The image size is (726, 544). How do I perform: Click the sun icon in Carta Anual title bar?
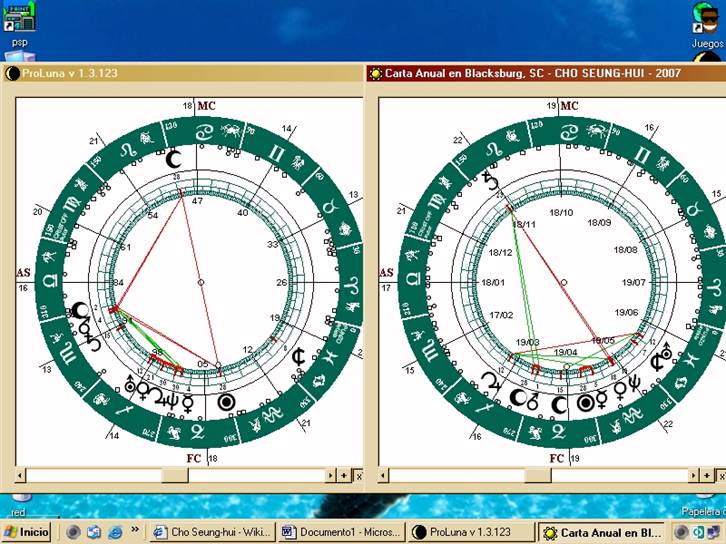tap(376, 73)
